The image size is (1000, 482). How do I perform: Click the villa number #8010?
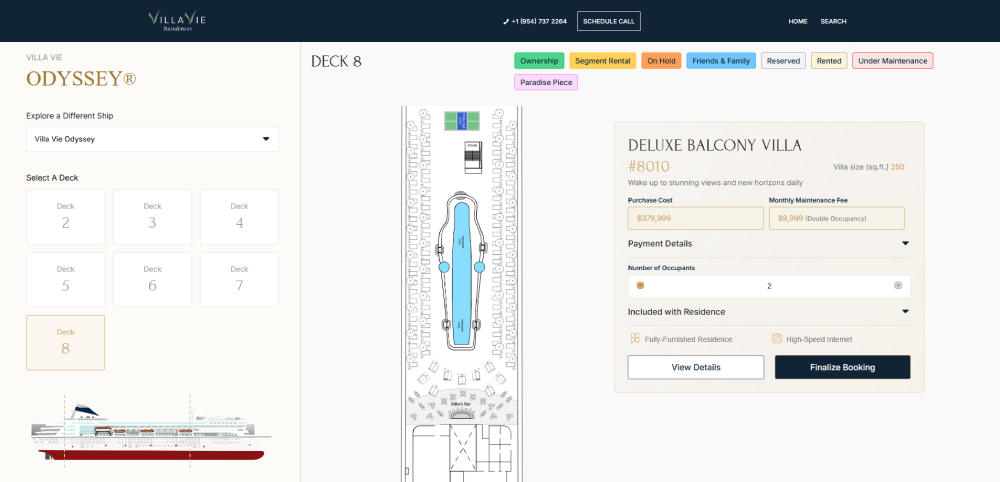click(649, 167)
